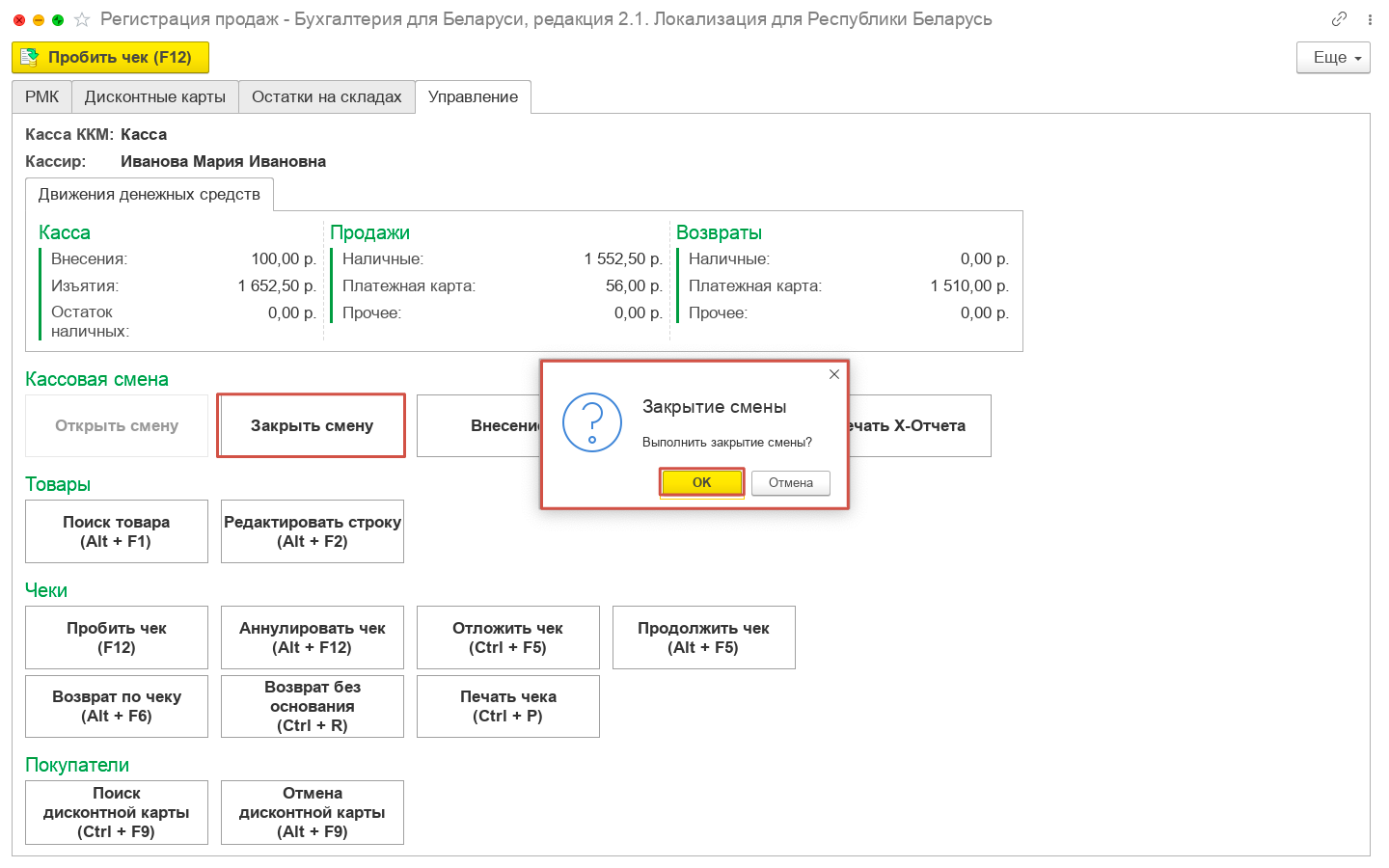This screenshot has height=868, width=1389.
Task: Click the Закрыть смену button
Action: point(312,426)
